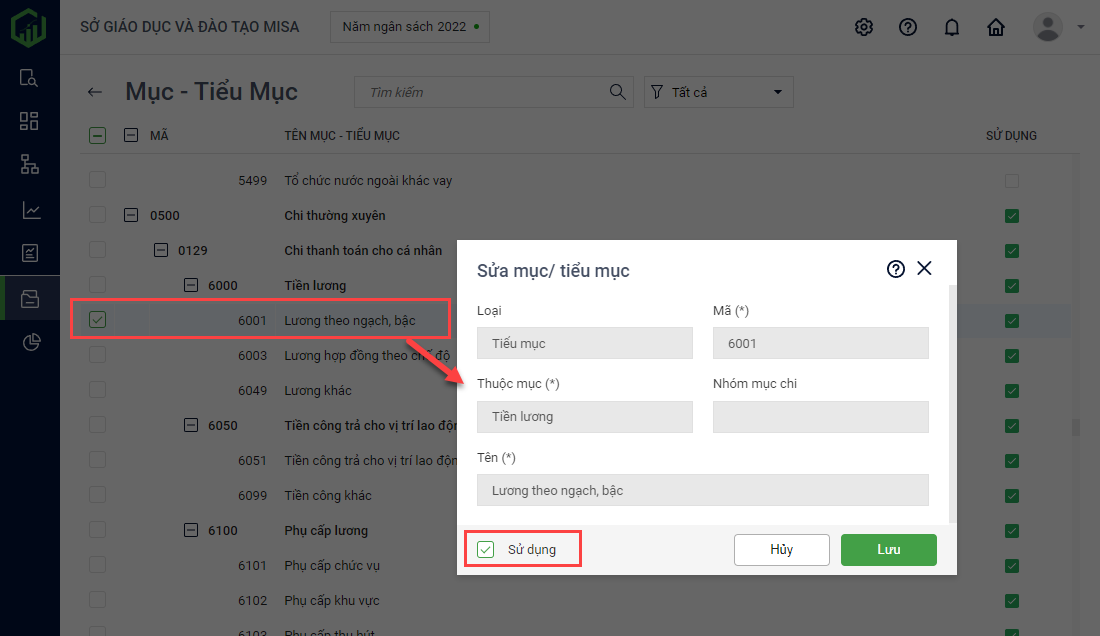Click the org structure icon in sidebar
1100x636 pixels.
click(30, 165)
